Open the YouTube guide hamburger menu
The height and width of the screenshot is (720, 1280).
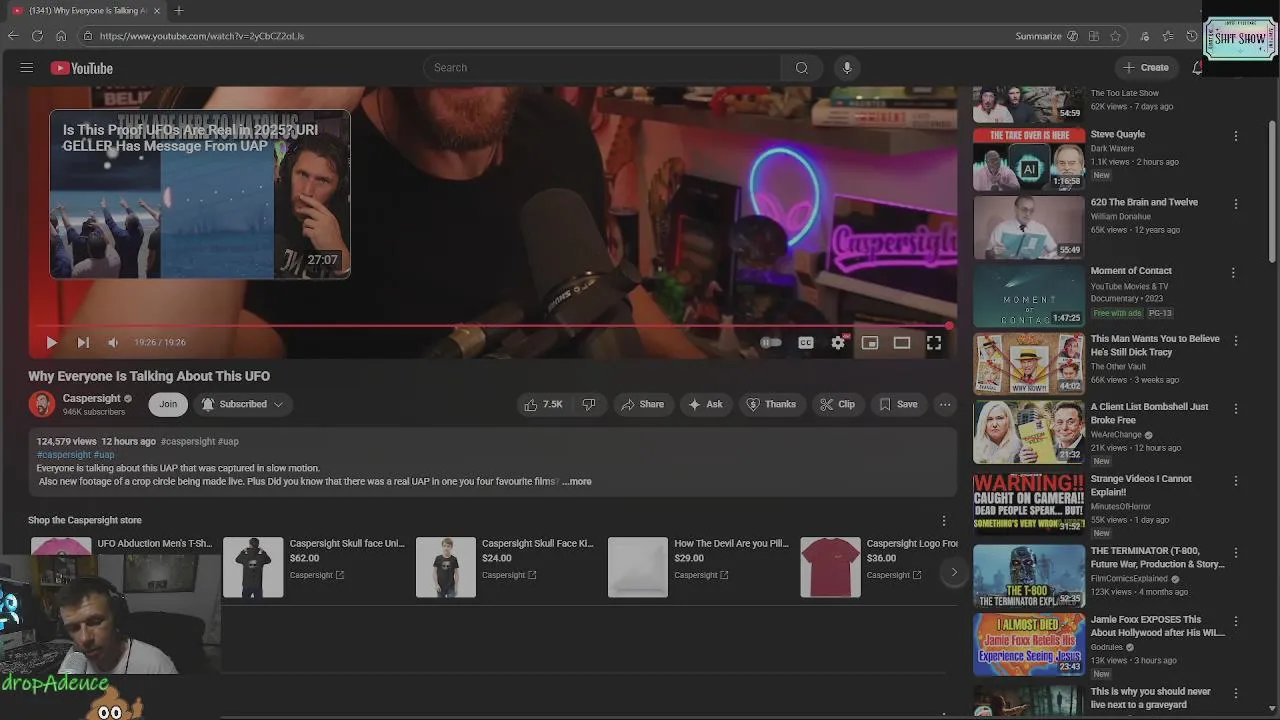27,68
